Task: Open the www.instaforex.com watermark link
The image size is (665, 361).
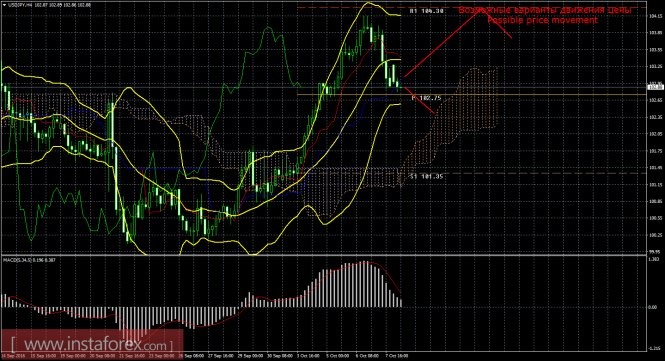Action: coord(92,344)
